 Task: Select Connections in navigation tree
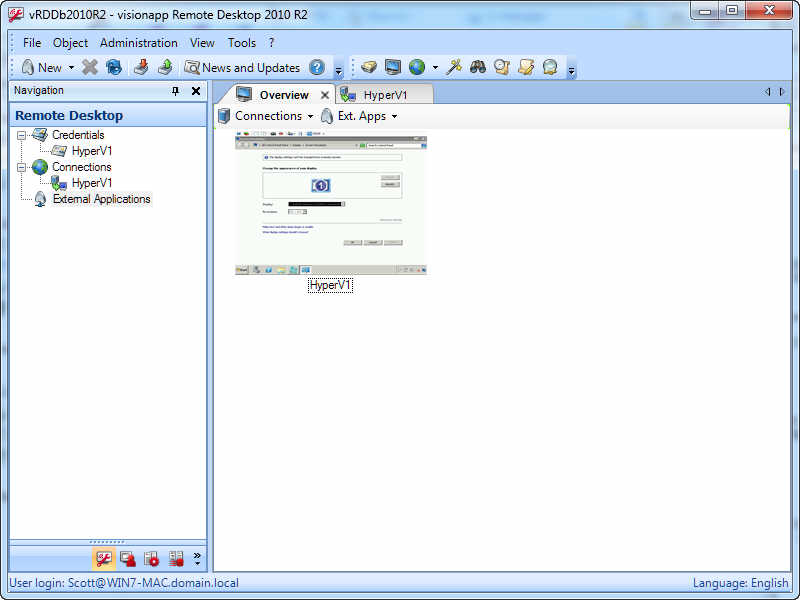point(82,167)
